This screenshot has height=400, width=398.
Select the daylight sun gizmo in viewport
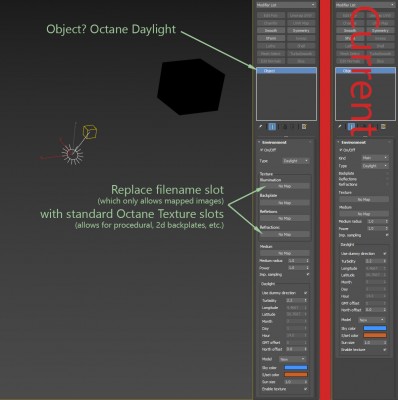72,154
